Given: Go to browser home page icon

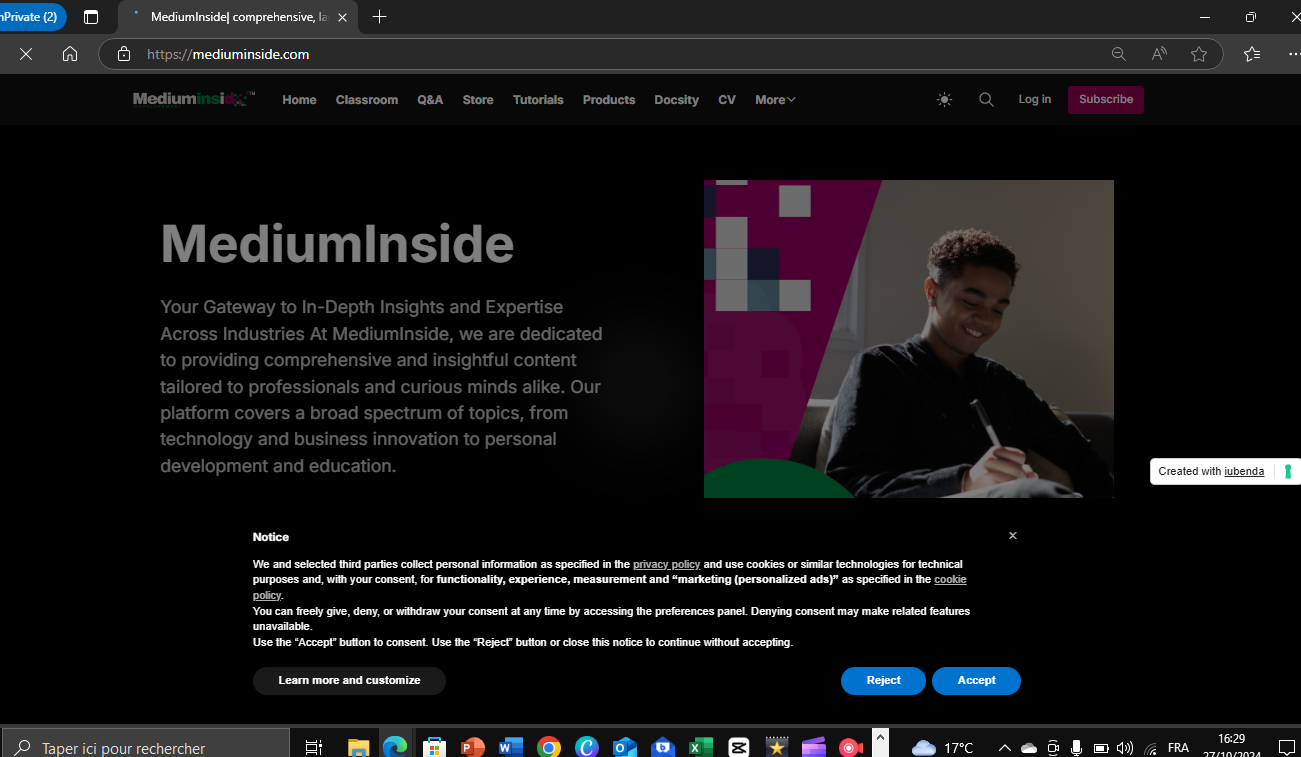Looking at the screenshot, I should coord(70,54).
